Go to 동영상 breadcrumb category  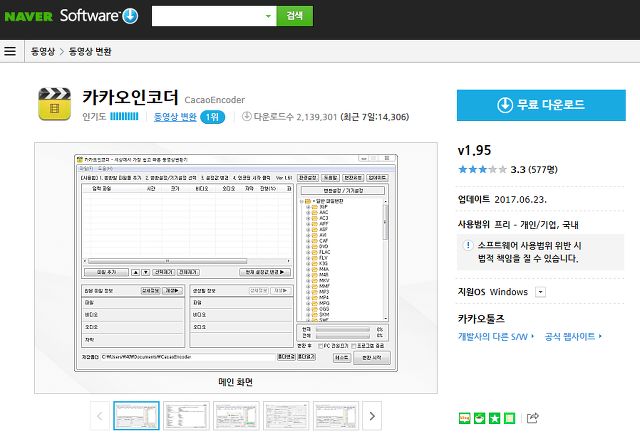pyautogui.click(x=43, y=51)
